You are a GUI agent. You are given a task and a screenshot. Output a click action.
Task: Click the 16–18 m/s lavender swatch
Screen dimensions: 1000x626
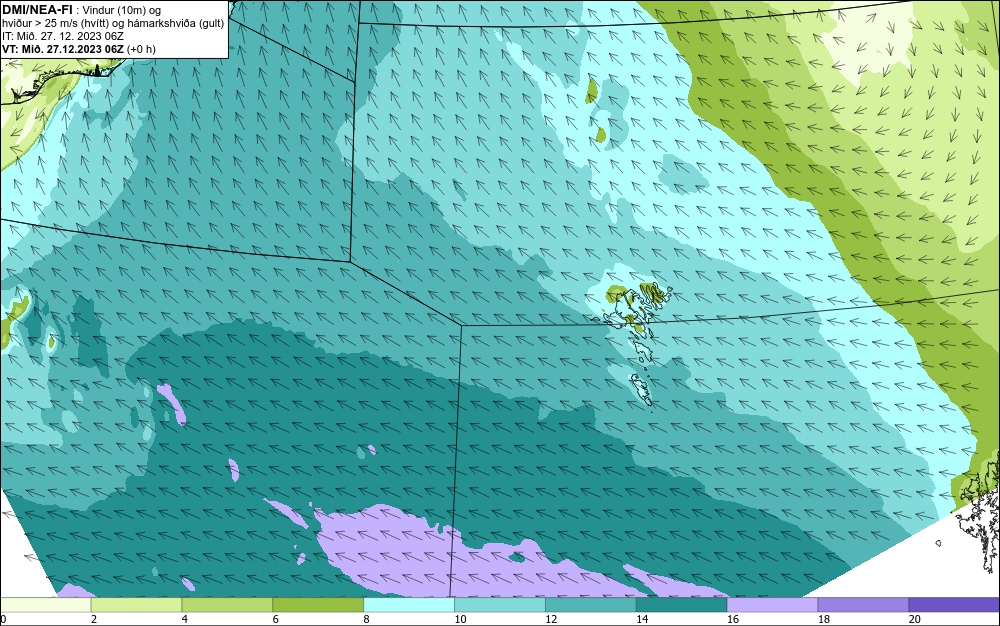tap(772, 605)
